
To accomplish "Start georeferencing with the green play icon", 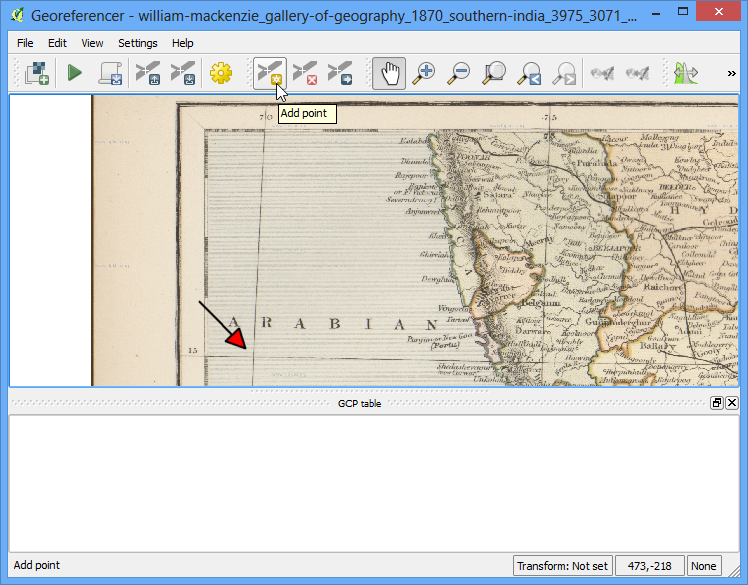I will [x=74, y=73].
